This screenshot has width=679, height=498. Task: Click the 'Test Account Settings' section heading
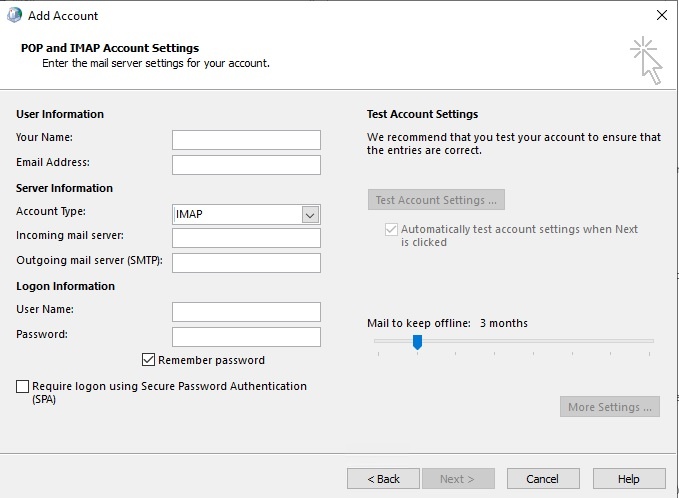pos(422,114)
